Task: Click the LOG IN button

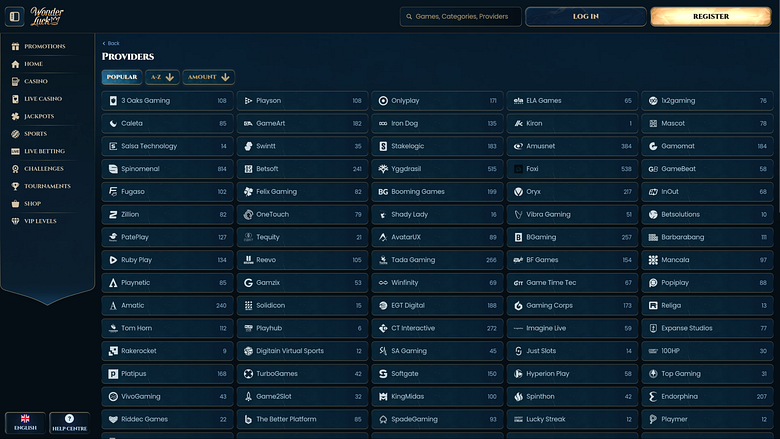Action: coord(585,16)
